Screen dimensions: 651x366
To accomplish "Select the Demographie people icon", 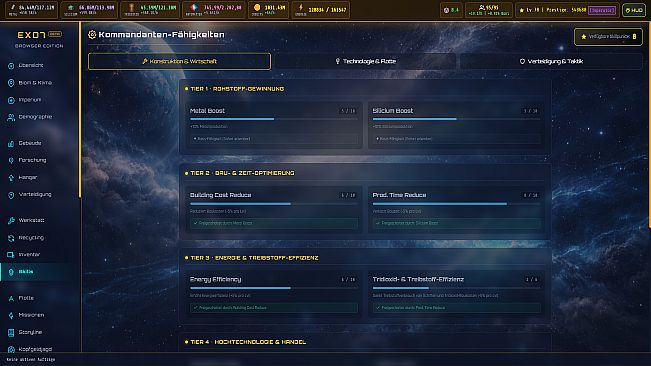I will 11,117.
